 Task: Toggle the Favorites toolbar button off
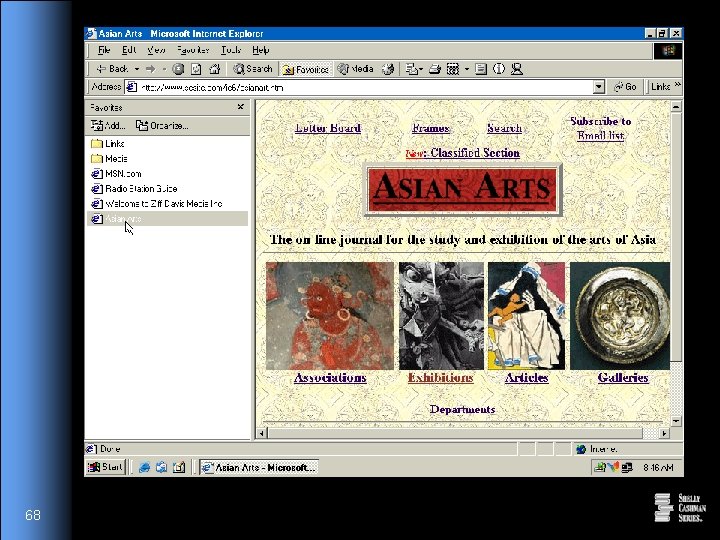(x=305, y=69)
